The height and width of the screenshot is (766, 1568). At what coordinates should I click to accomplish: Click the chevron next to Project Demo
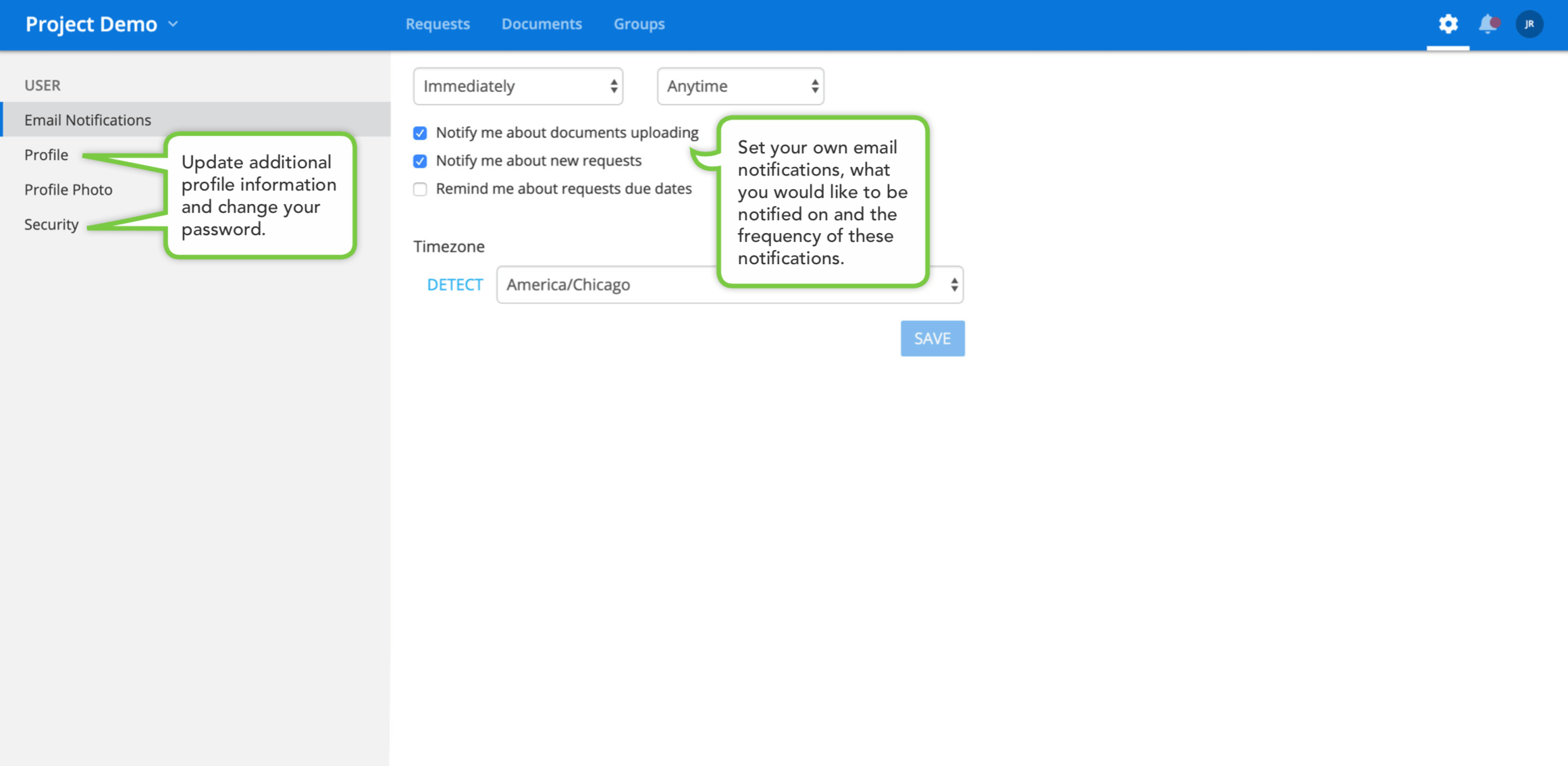point(173,24)
